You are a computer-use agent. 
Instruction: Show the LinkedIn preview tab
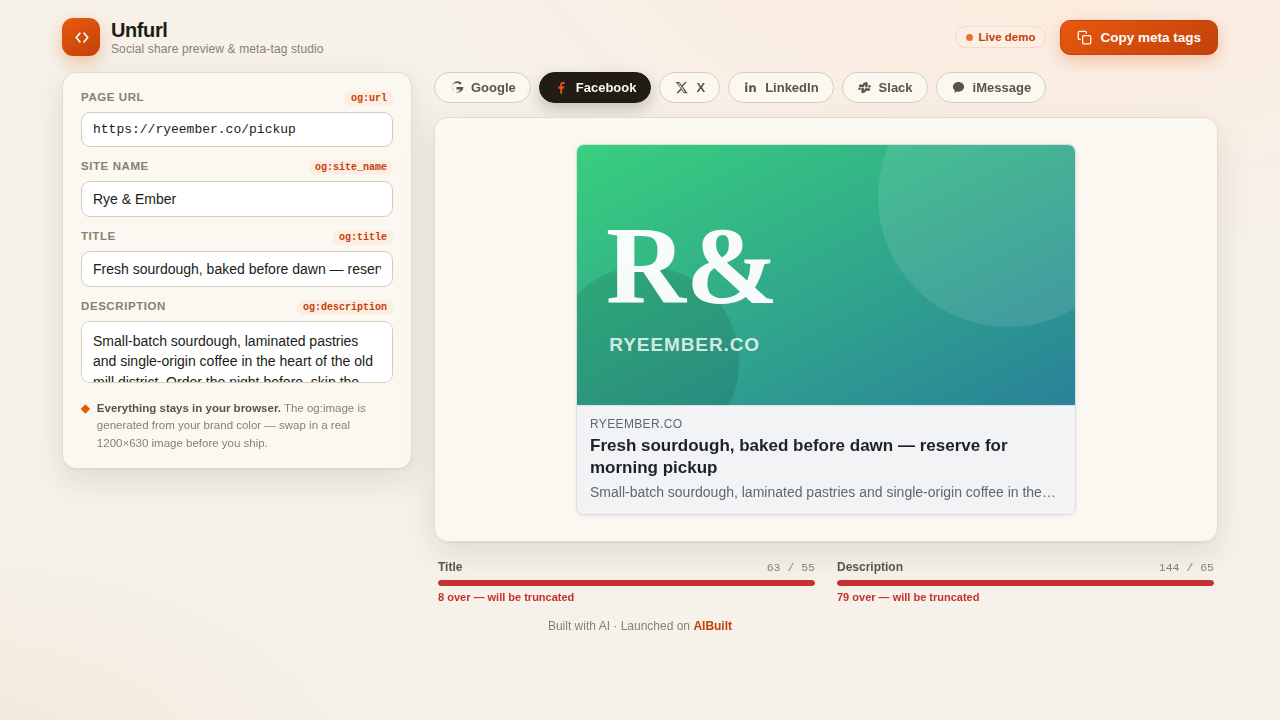(781, 87)
